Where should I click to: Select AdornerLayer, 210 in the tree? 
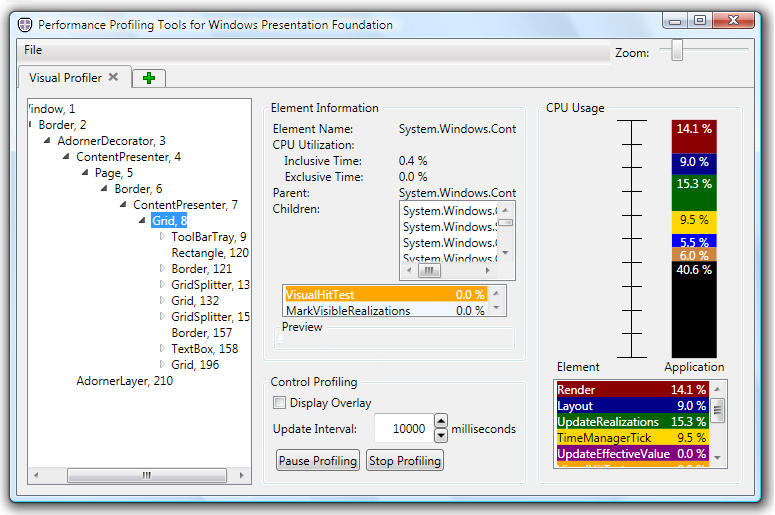pos(125,381)
